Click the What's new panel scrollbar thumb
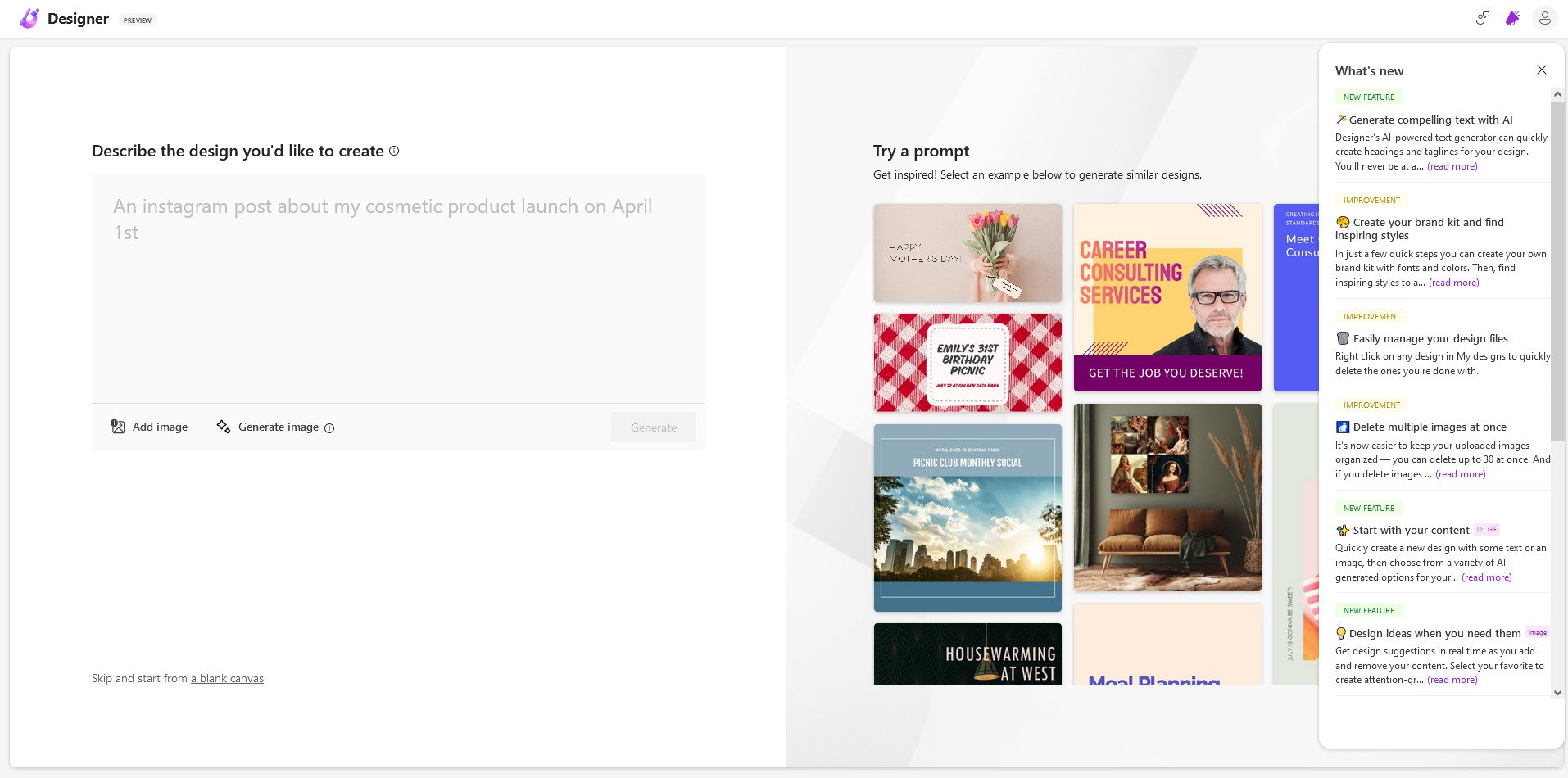The width and height of the screenshot is (1568, 778). [x=1557, y=271]
